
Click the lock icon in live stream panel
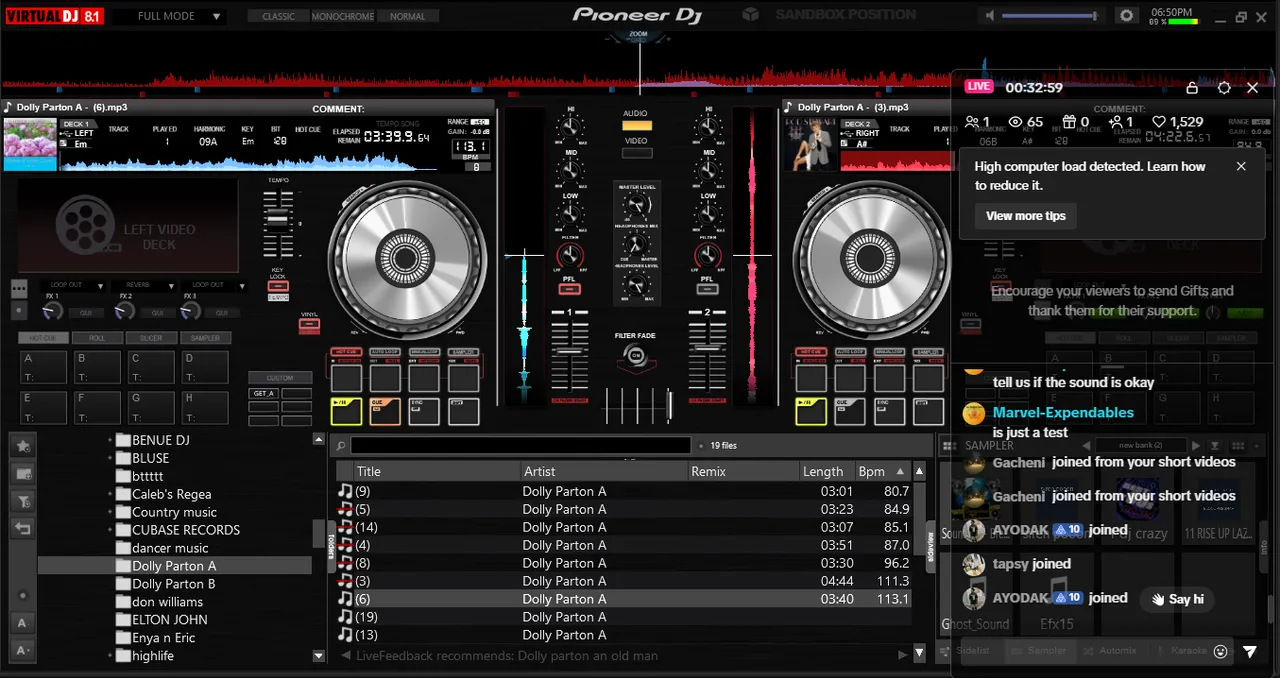coord(1192,88)
